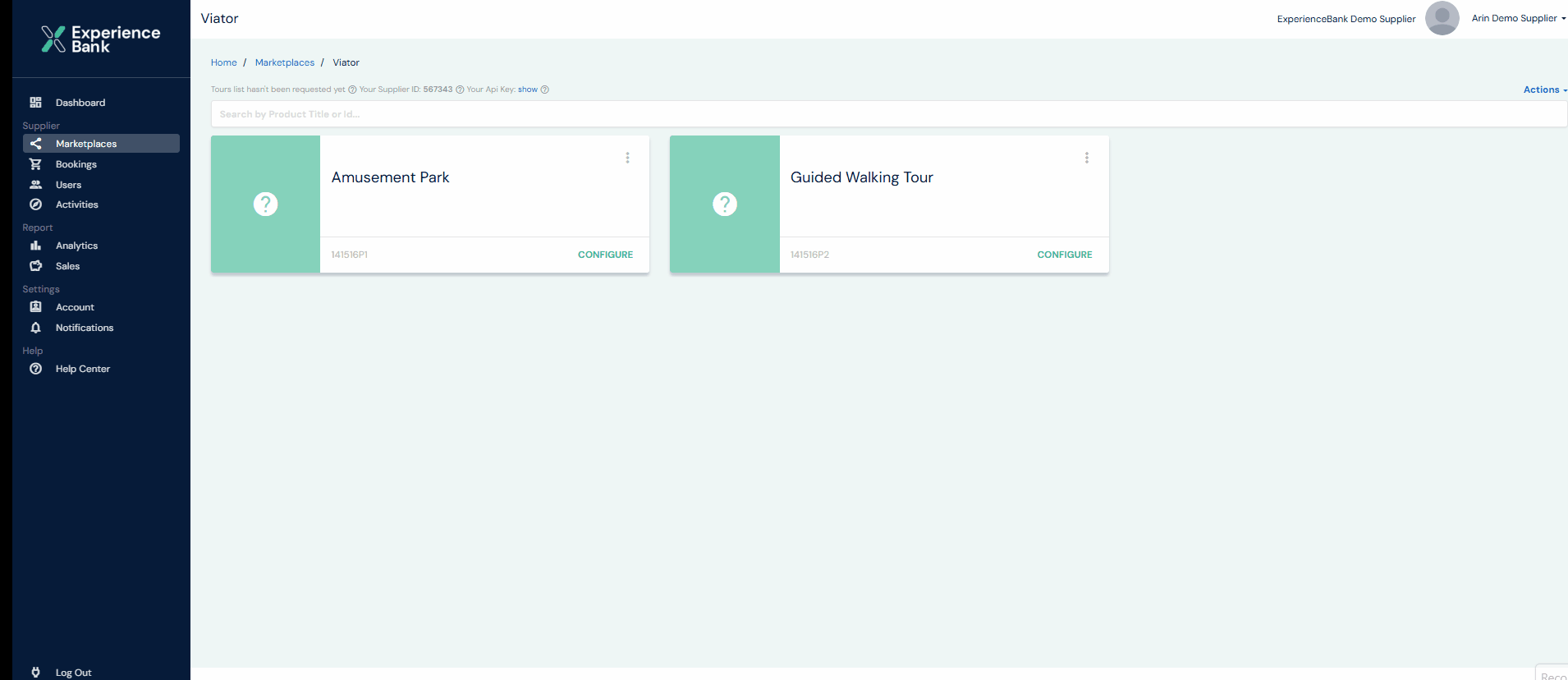1568x680 pixels.
Task: Select Marketplaces in the sidebar
Action: coord(86,144)
